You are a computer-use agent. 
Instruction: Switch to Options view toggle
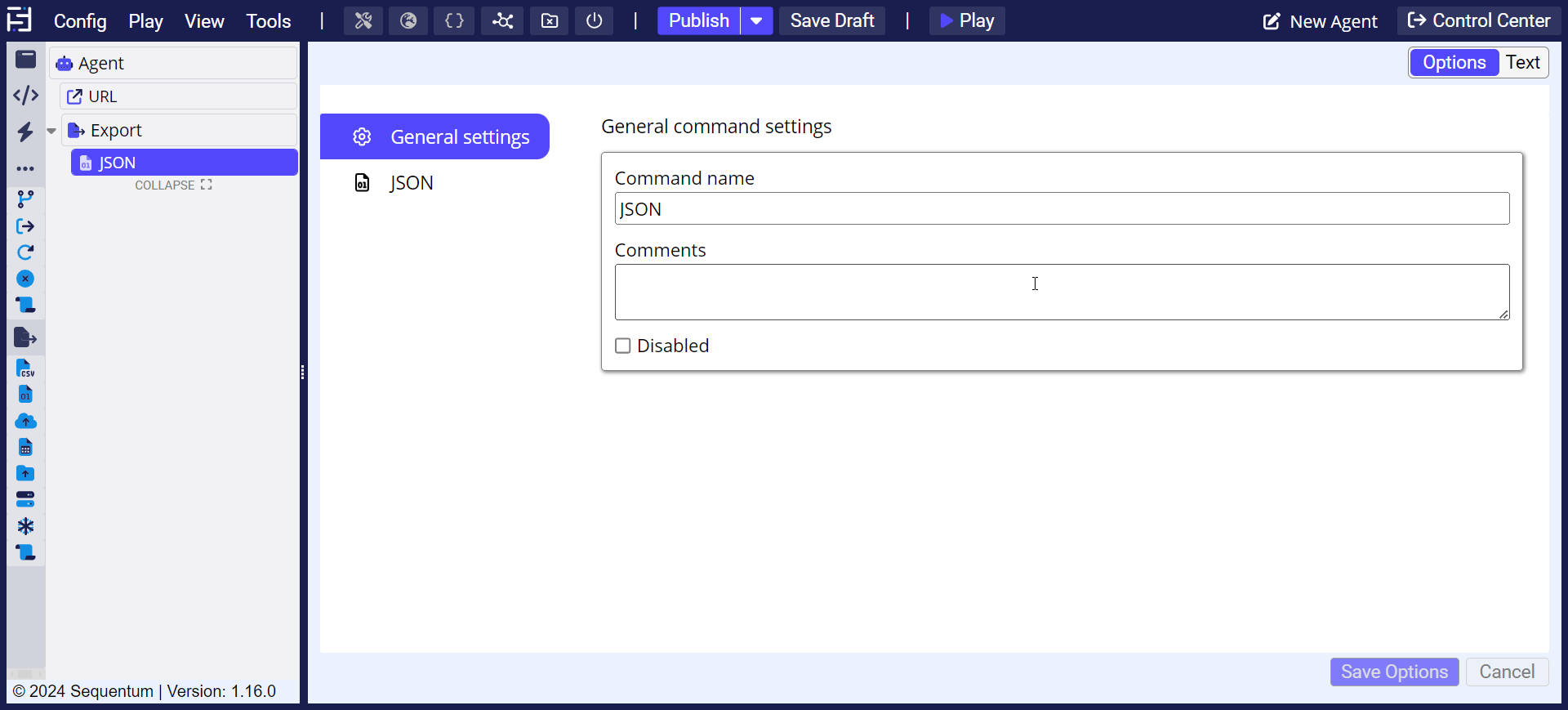1454,63
